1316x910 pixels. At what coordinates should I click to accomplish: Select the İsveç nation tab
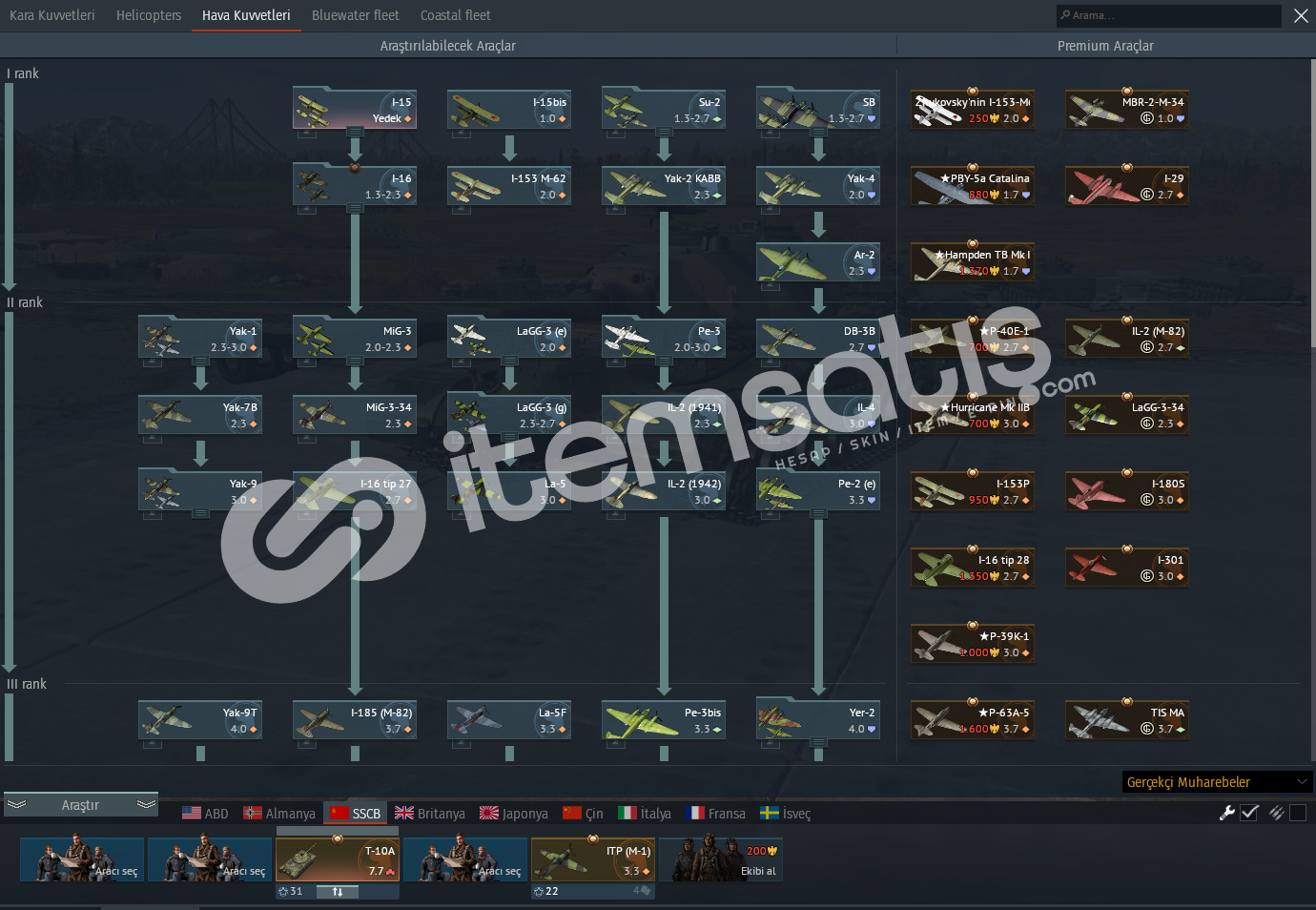pos(786,814)
